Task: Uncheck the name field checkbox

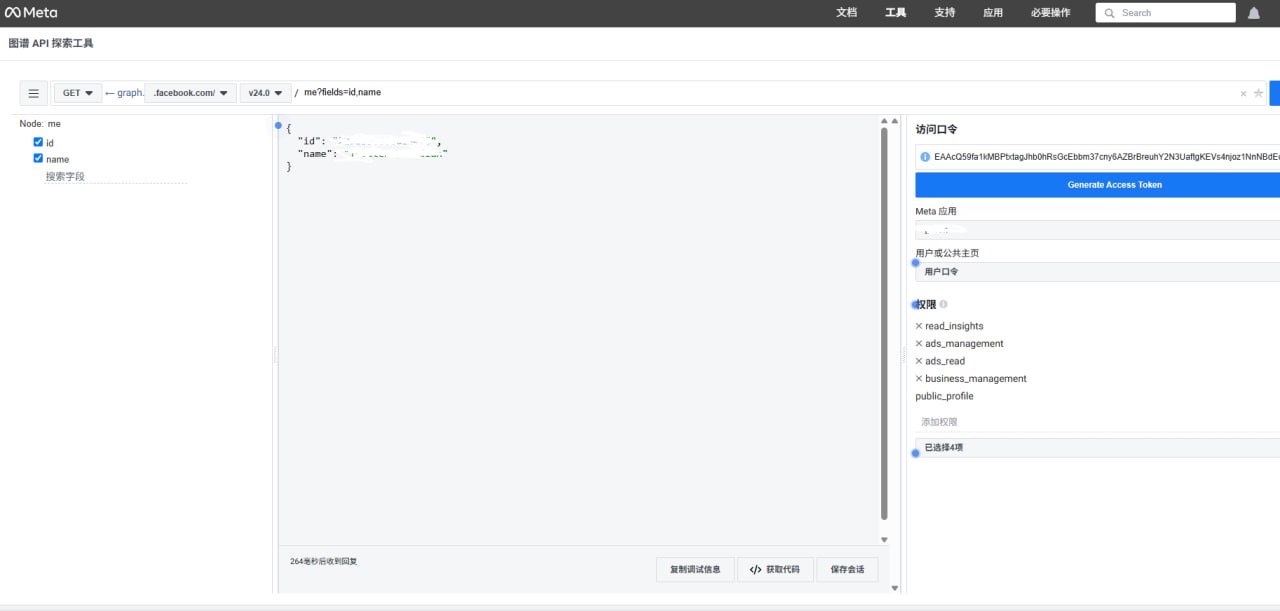Action: 38,158
